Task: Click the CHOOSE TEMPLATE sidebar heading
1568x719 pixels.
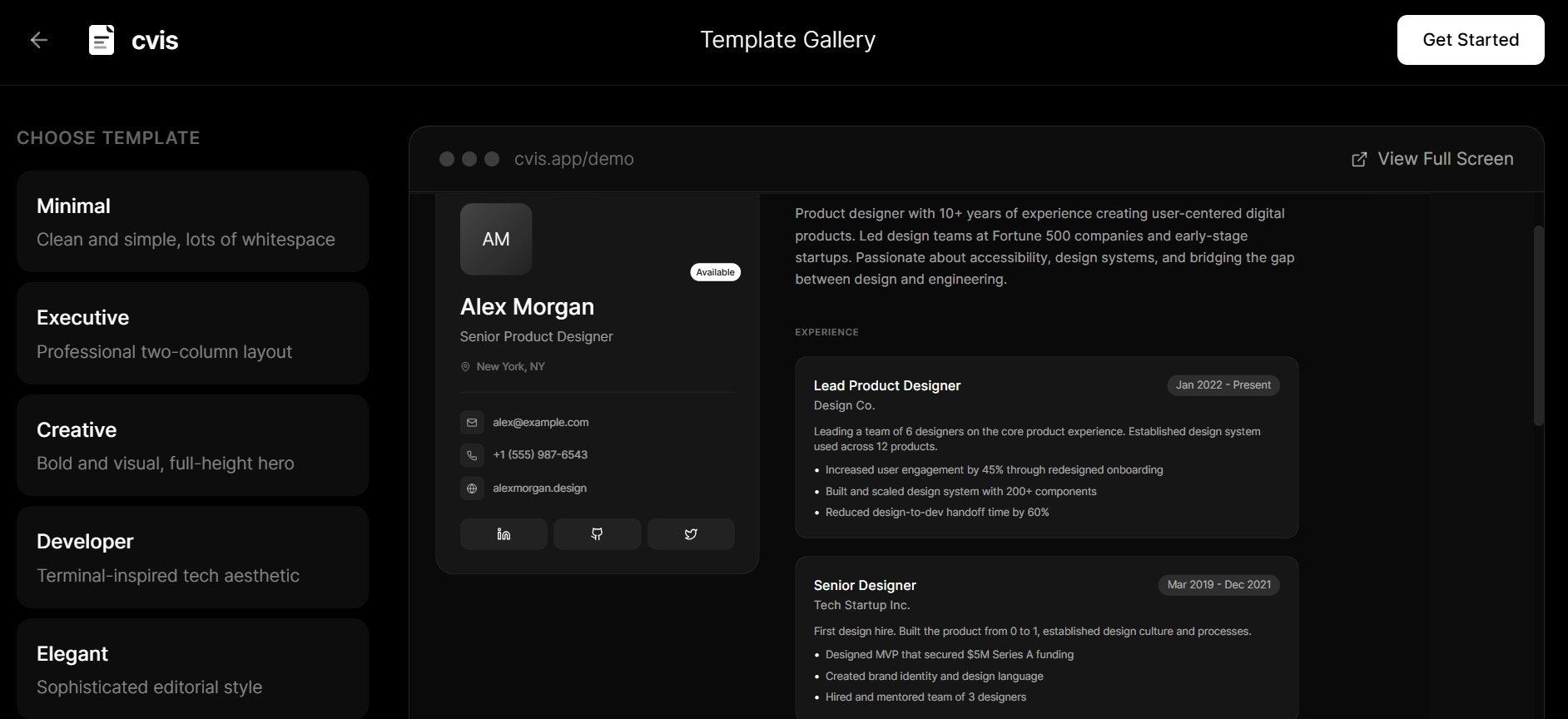Action: click(108, 138)
